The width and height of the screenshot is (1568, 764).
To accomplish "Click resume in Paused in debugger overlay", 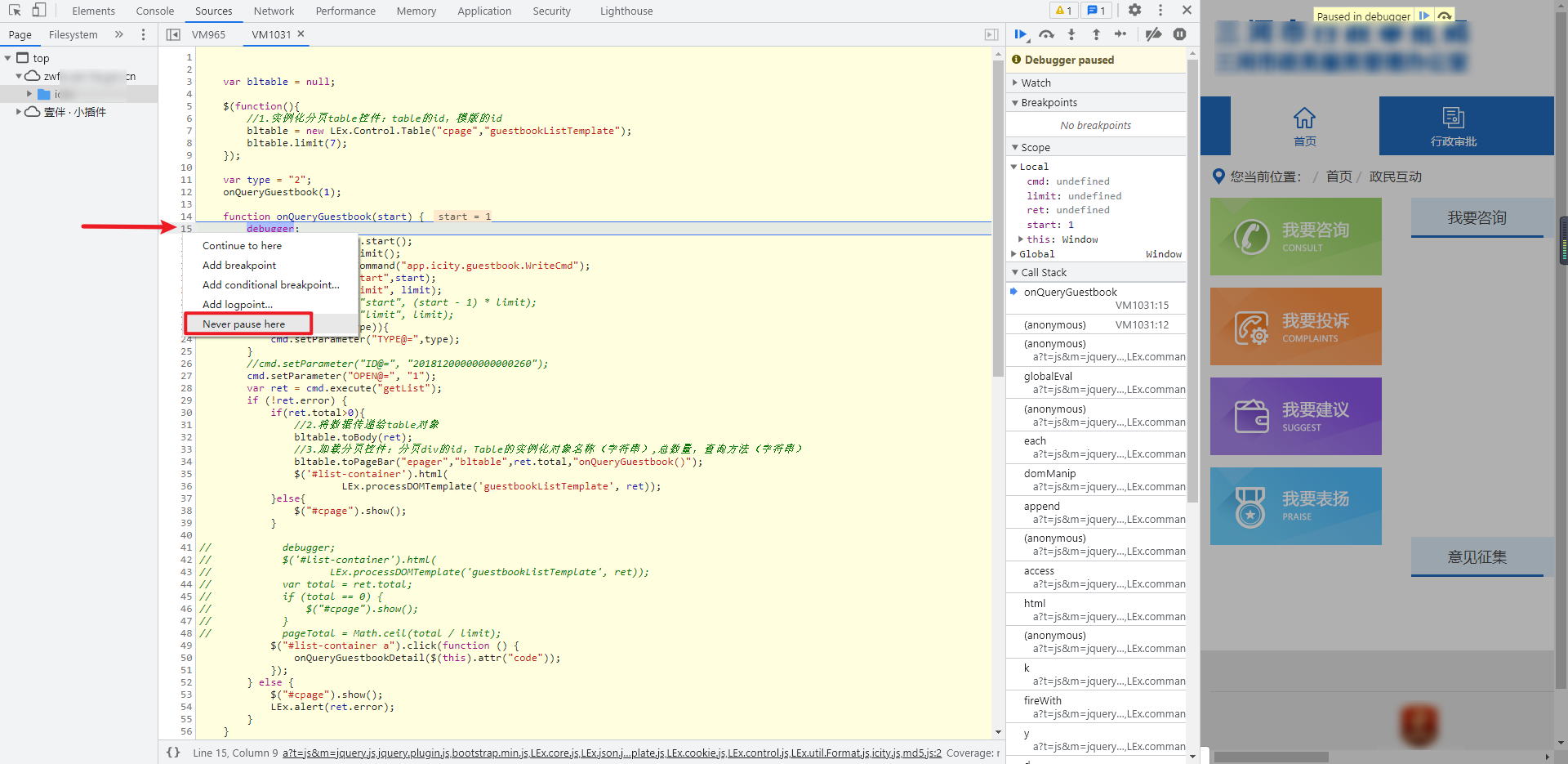I will pos(1424,16).
